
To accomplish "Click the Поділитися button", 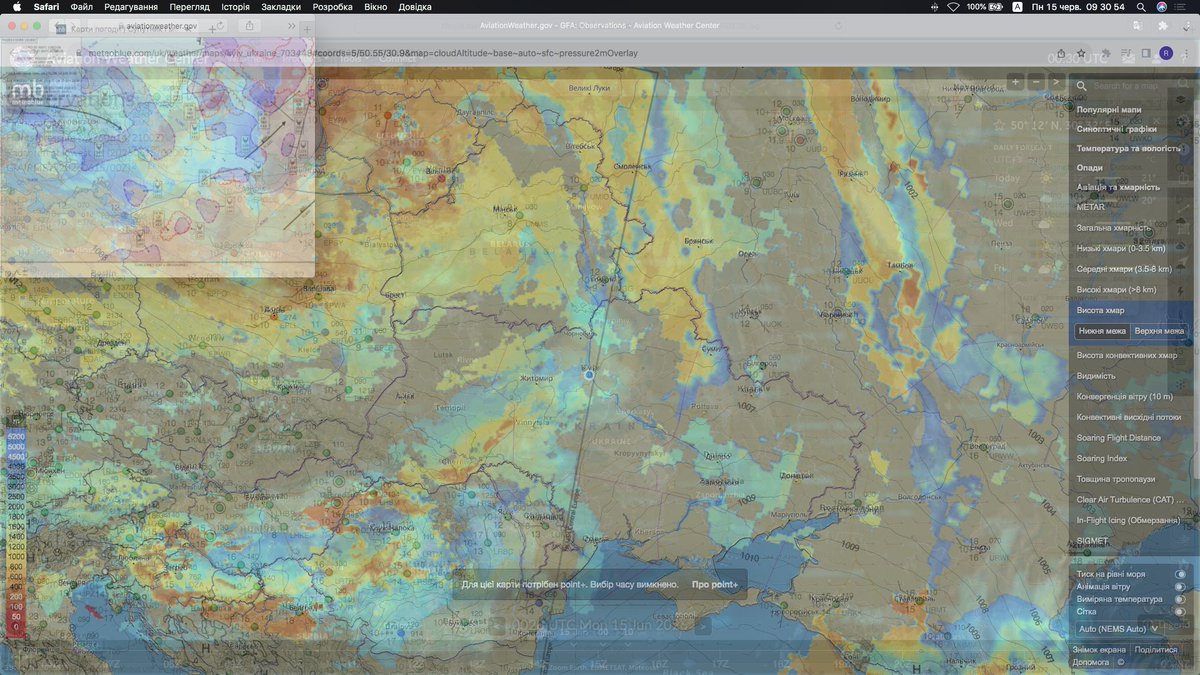I will click(1156, 649).
